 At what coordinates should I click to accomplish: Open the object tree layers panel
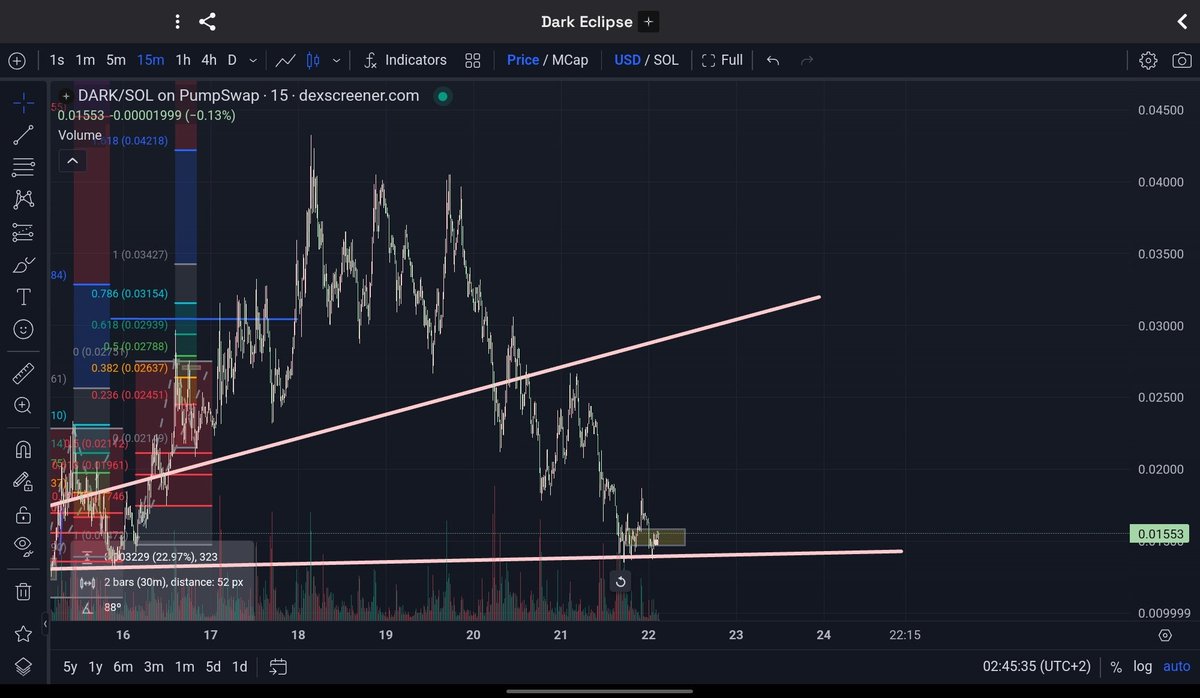(23, 666)
